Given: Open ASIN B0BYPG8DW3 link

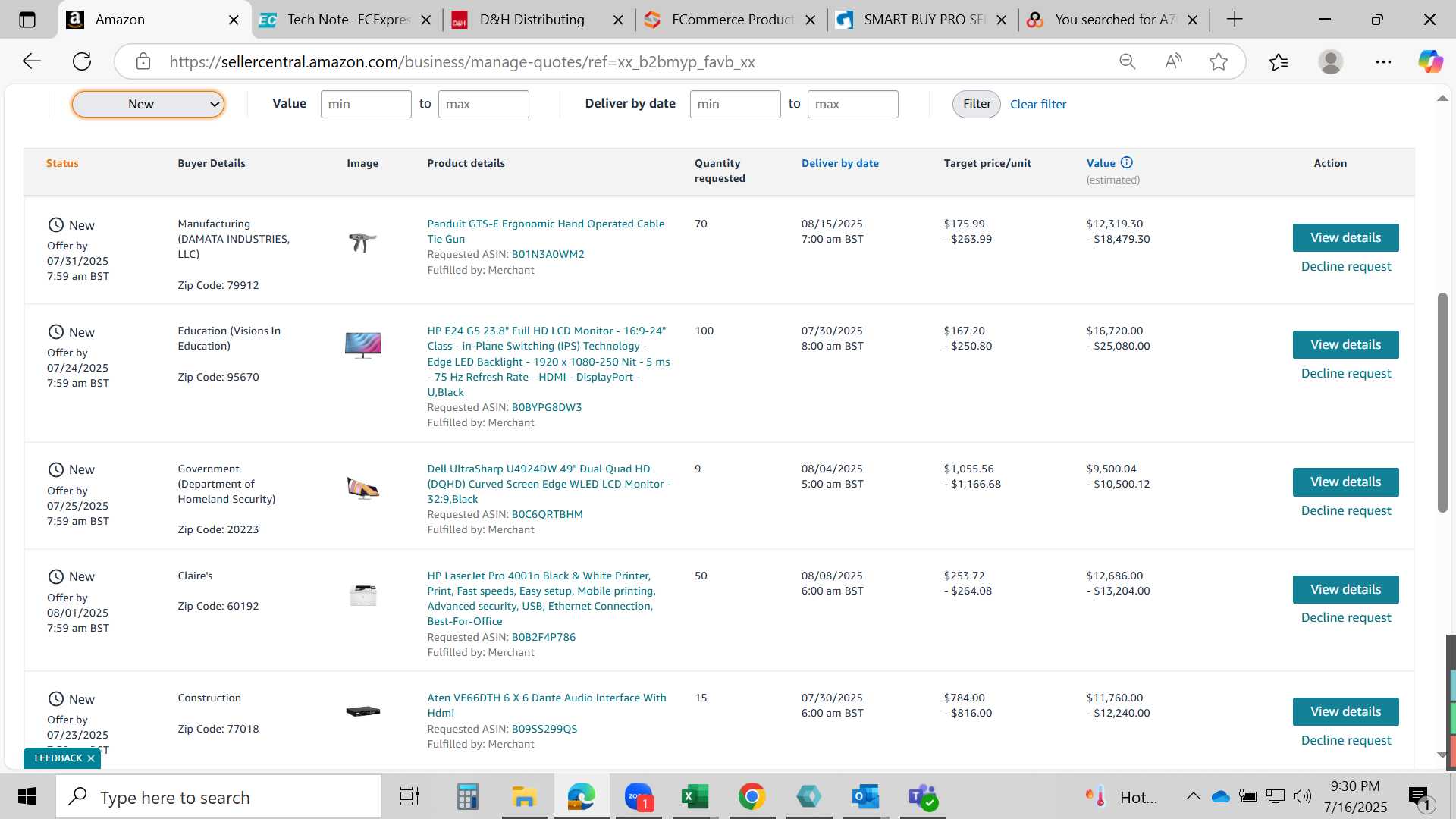Looking at the screenshot, I should [x=547, y=407].
